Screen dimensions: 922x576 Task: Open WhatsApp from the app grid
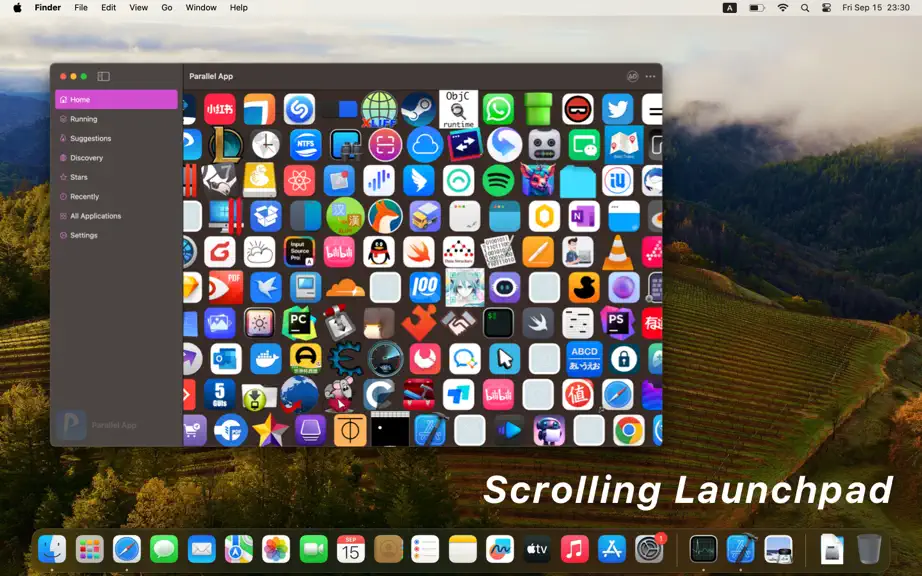498,109
